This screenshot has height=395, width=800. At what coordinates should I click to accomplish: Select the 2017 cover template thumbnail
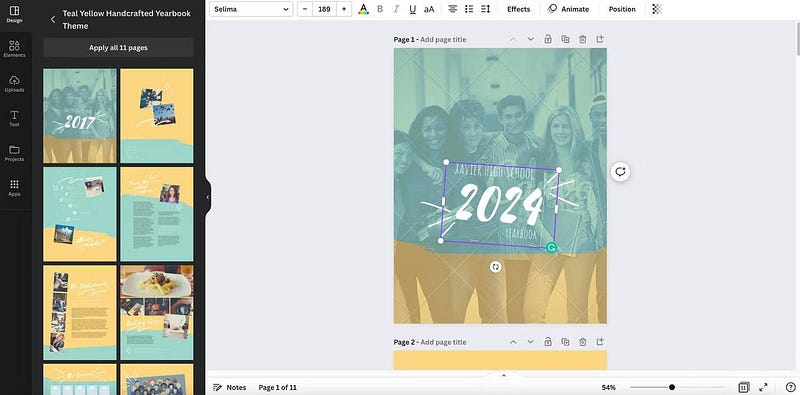point(80,116)
